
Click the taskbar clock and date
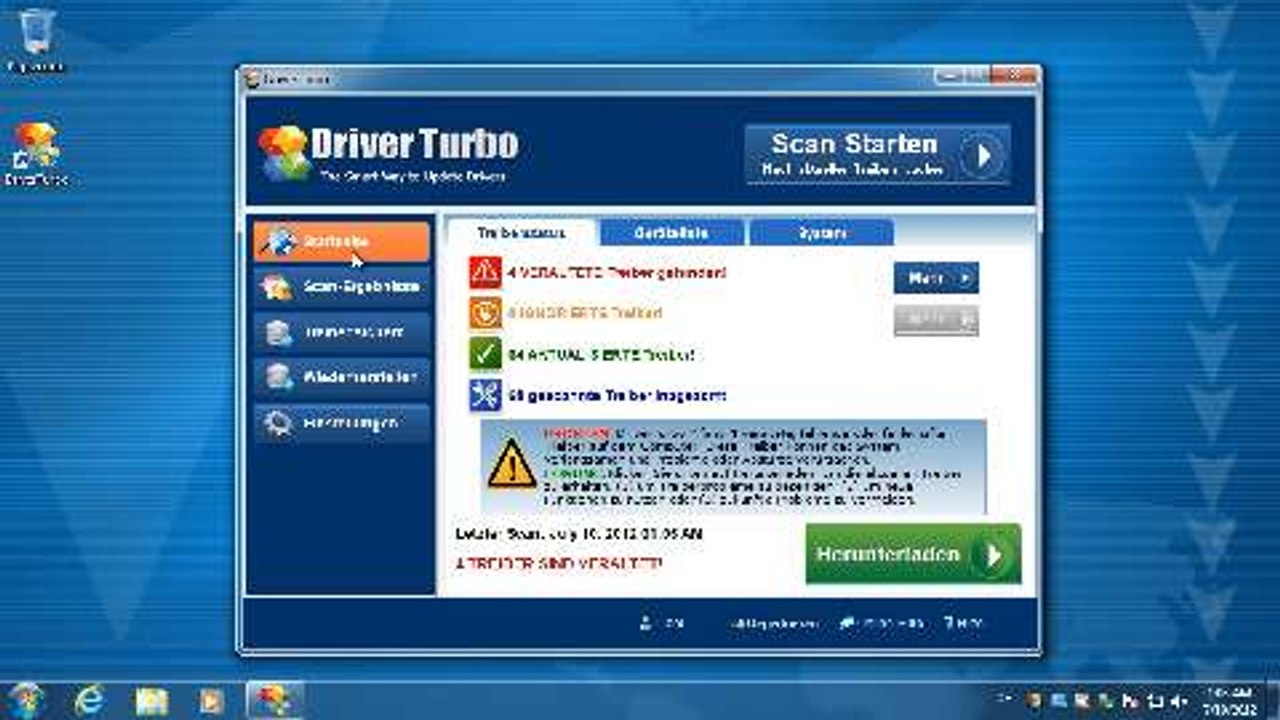pos(1230,700)
